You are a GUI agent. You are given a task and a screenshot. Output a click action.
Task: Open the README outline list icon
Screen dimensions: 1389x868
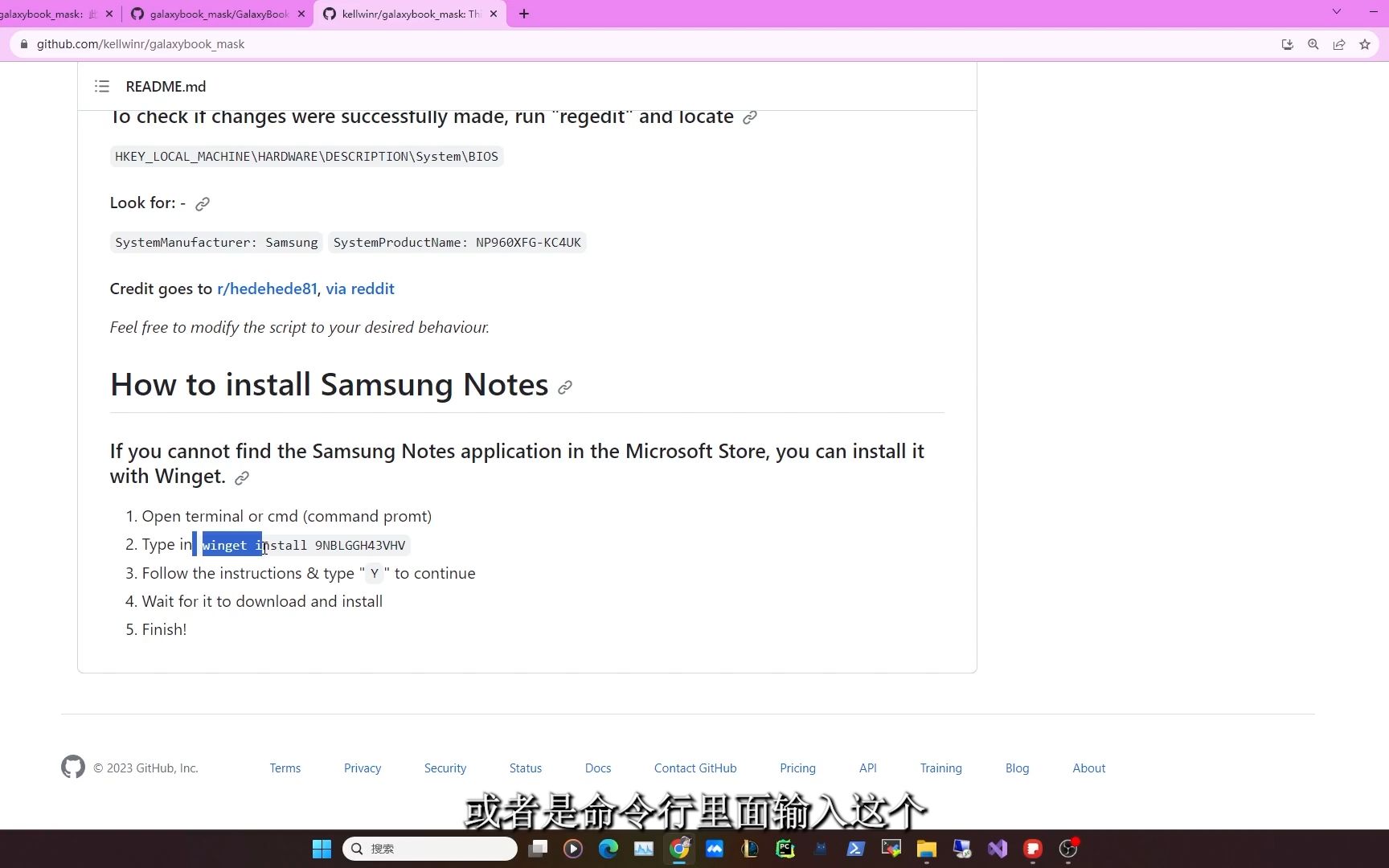coord(102,86)
